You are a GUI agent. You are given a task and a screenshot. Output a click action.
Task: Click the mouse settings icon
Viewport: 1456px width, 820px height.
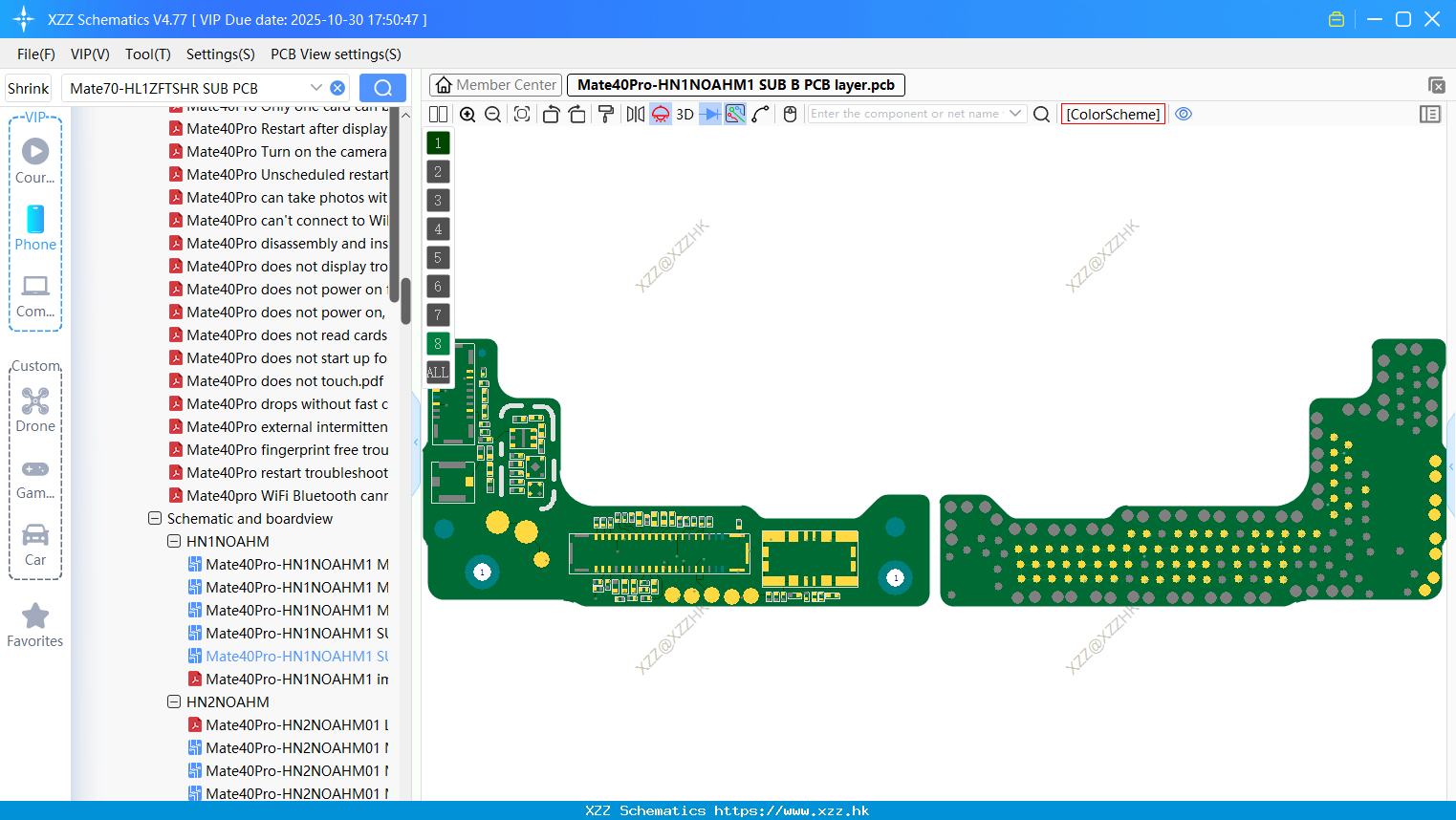click(790, 114)
